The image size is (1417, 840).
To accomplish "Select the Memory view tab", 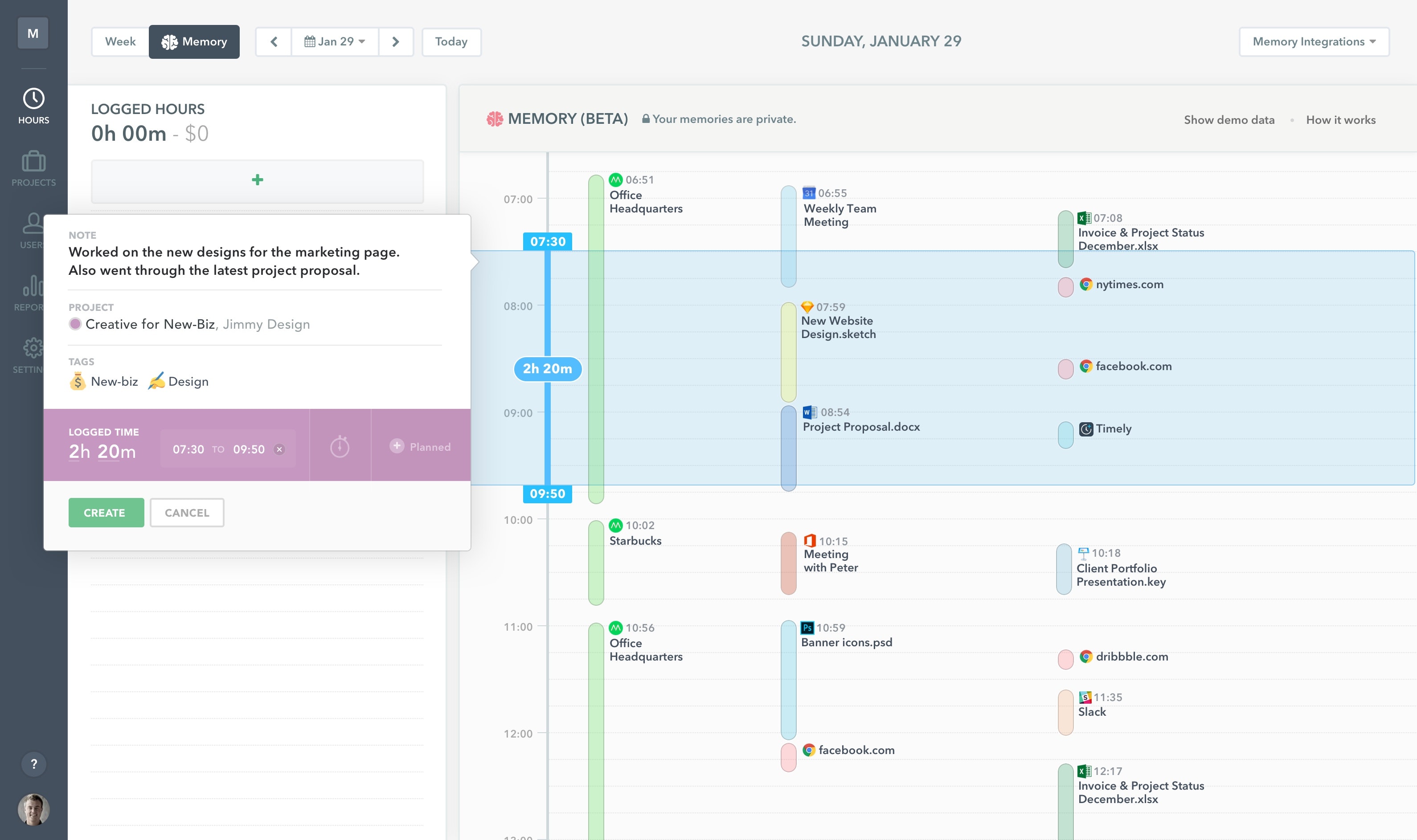I will click(194, 42).
